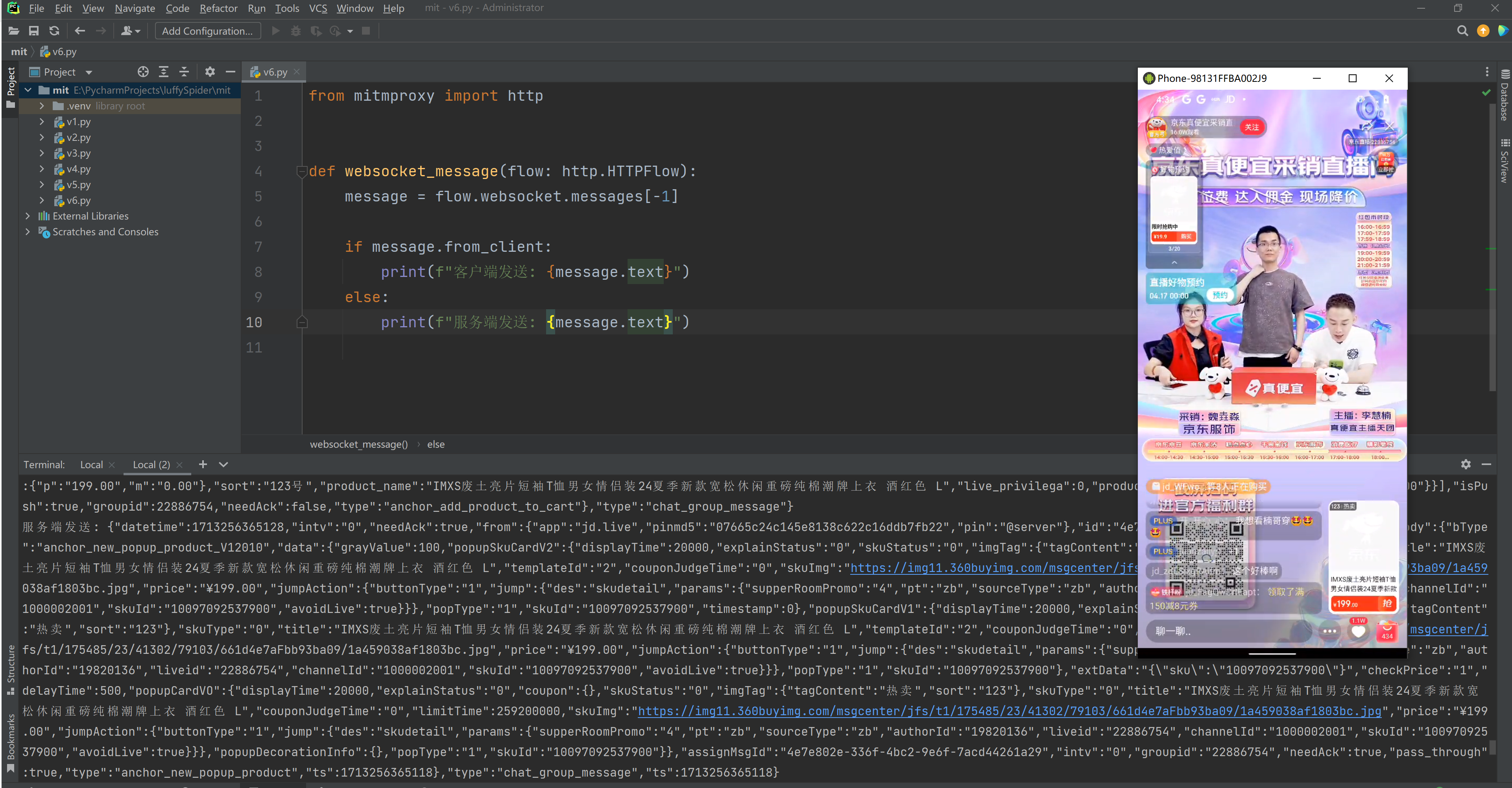
Task: Expand v3.py tree node
Action: [42, 153]
